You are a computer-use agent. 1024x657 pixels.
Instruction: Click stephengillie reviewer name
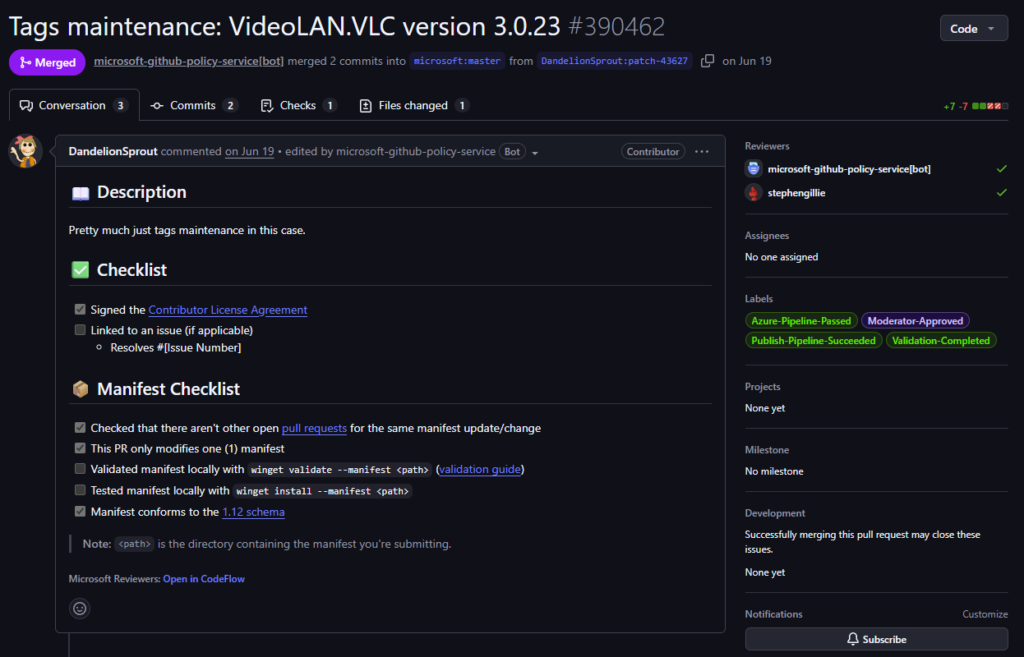tap(796, 193)
